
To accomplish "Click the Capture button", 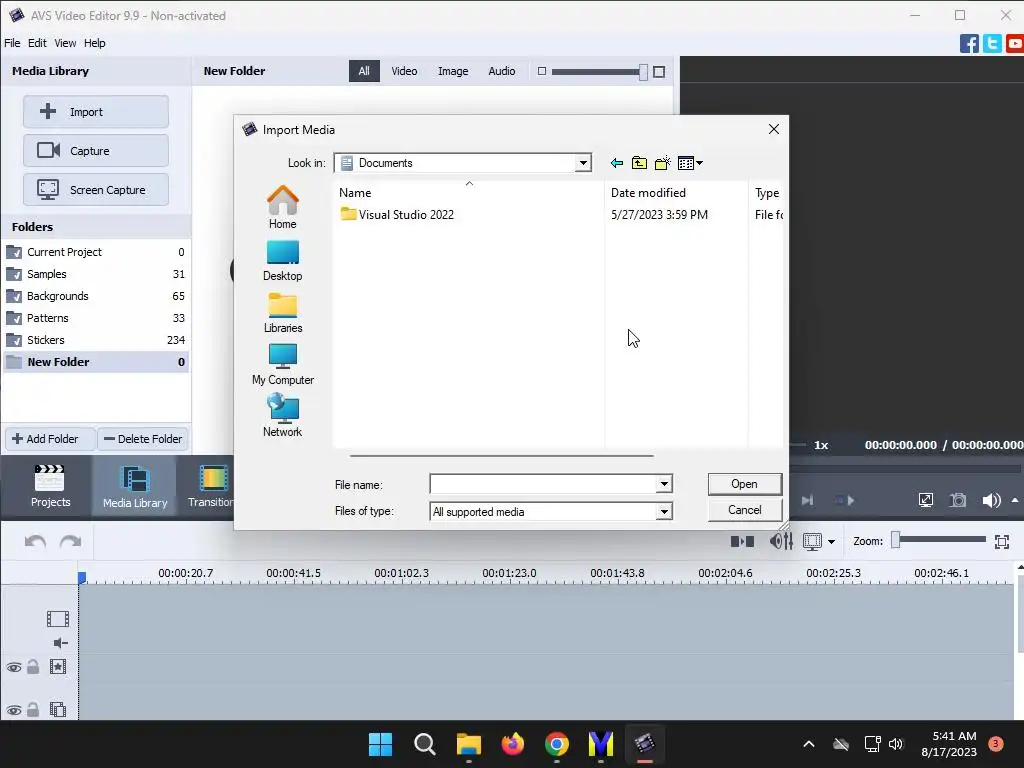I will (x=96, y=151).
